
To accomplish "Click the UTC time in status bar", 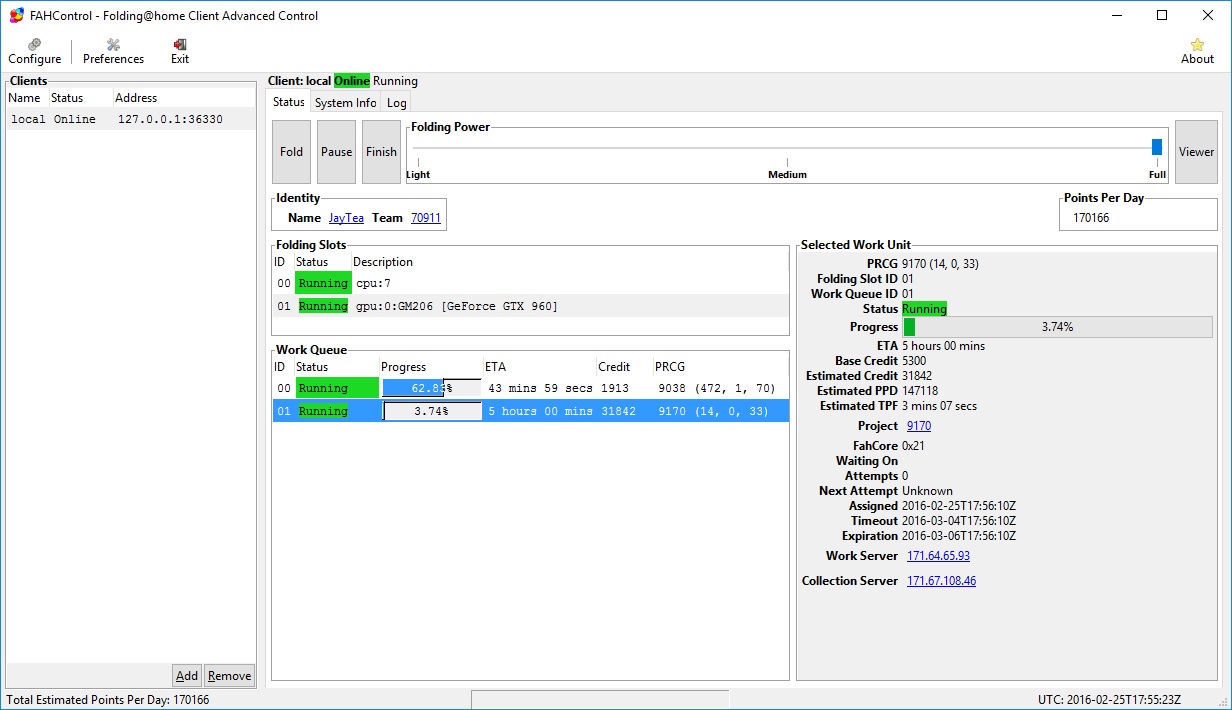I will click(1109, 700).
